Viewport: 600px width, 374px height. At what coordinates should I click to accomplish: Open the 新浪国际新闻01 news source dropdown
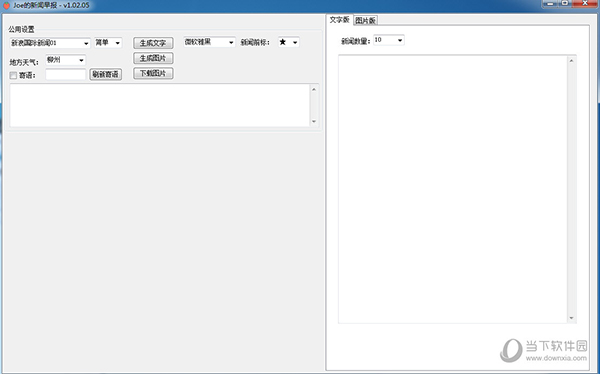tap(50, 43)
